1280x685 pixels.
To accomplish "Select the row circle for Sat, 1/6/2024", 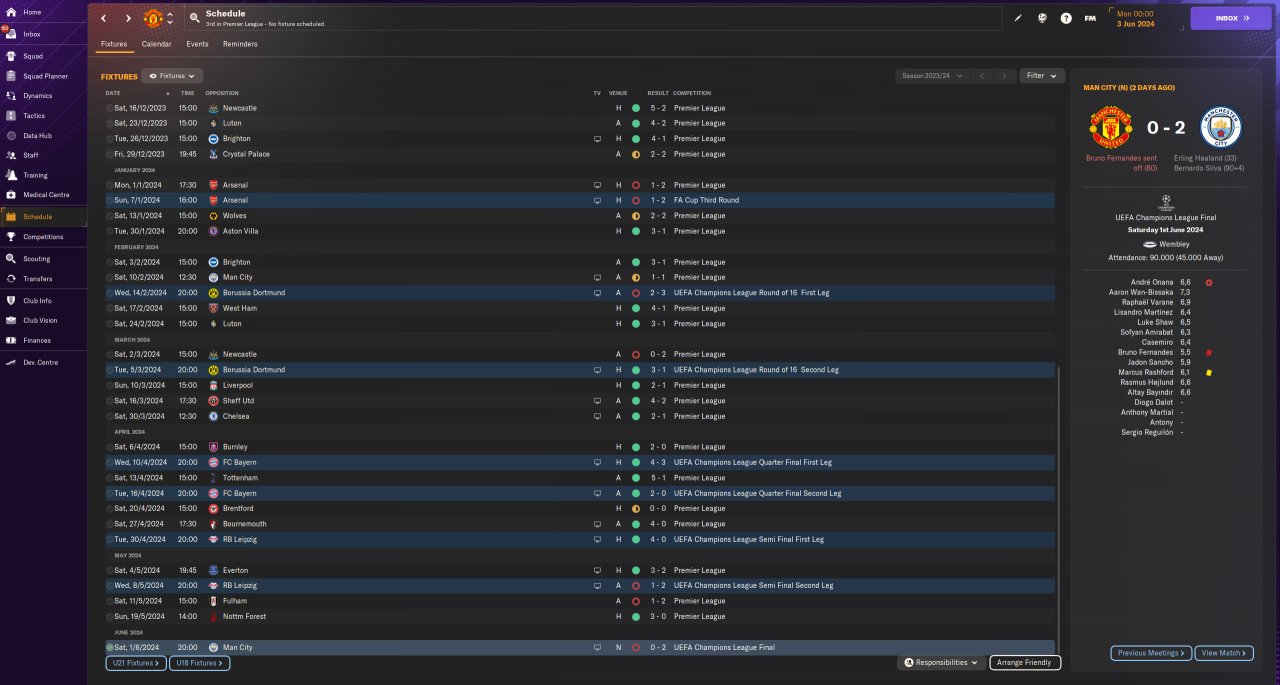I will point(109,647).
